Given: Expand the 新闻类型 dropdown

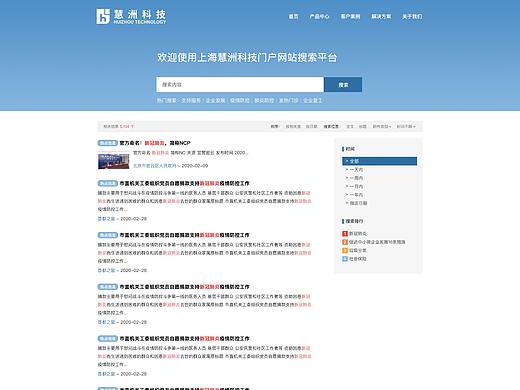Looking at the screenshot, I should pyautogui.click(x=382, y=127).
